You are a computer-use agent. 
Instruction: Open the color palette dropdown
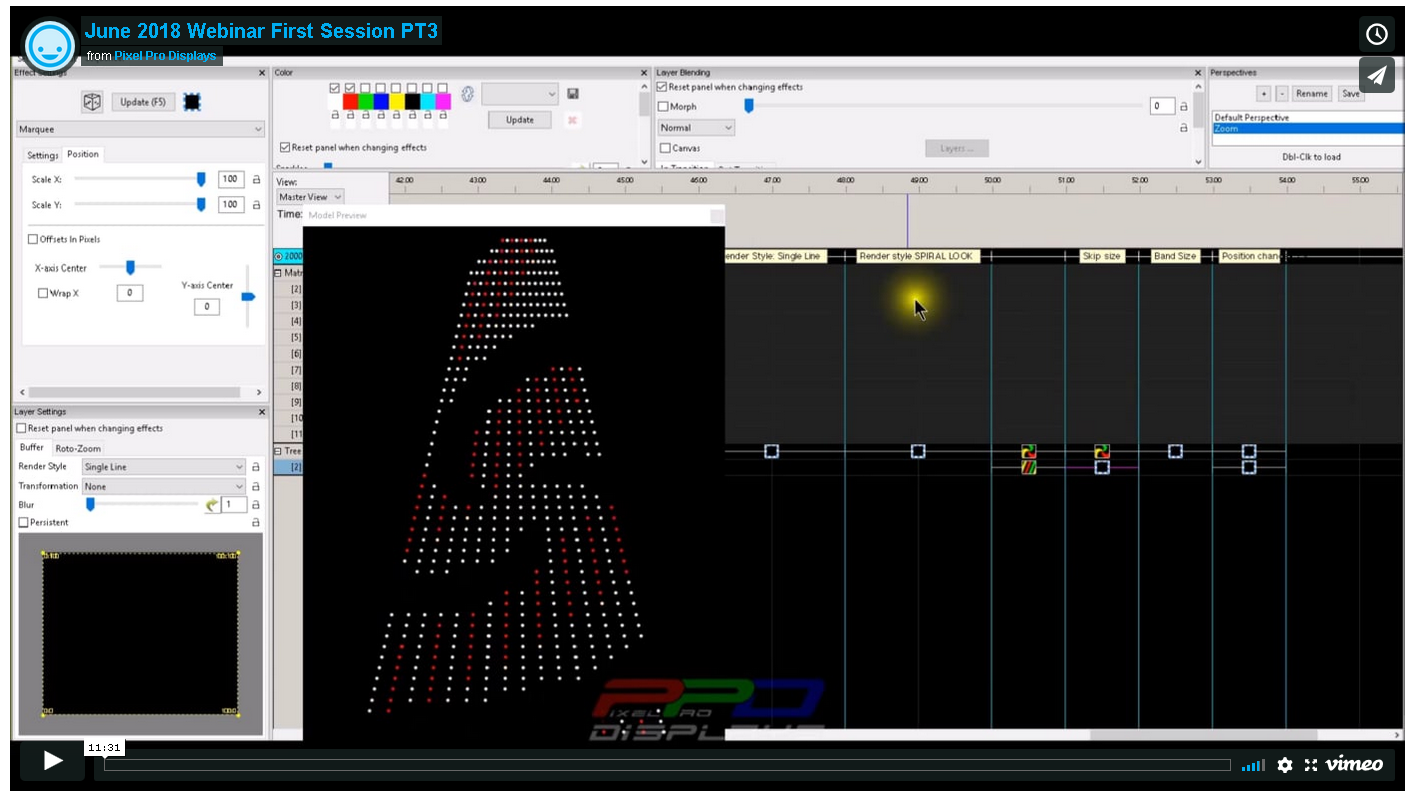pos(519,93)
